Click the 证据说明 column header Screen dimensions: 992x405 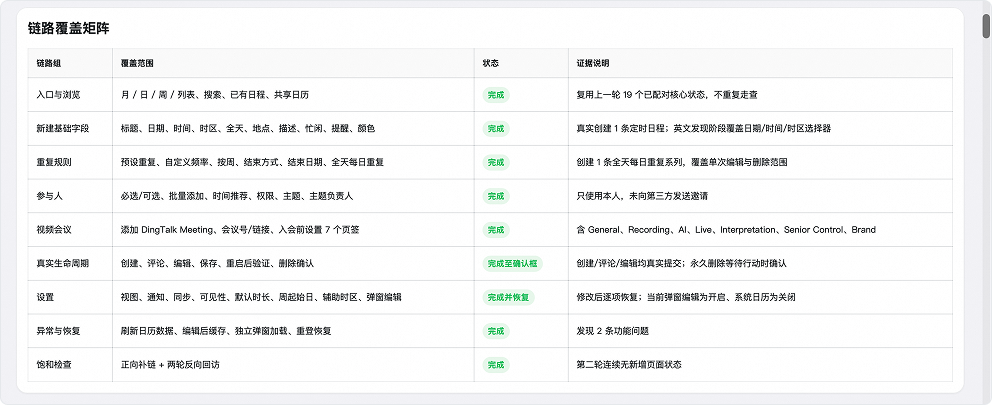(x=593, y=63)
